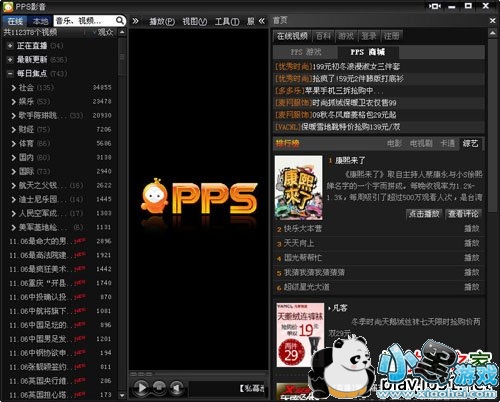Expand the 国际 subcategory
This screenshot has width=500, height=402.
tap(14, 172)
